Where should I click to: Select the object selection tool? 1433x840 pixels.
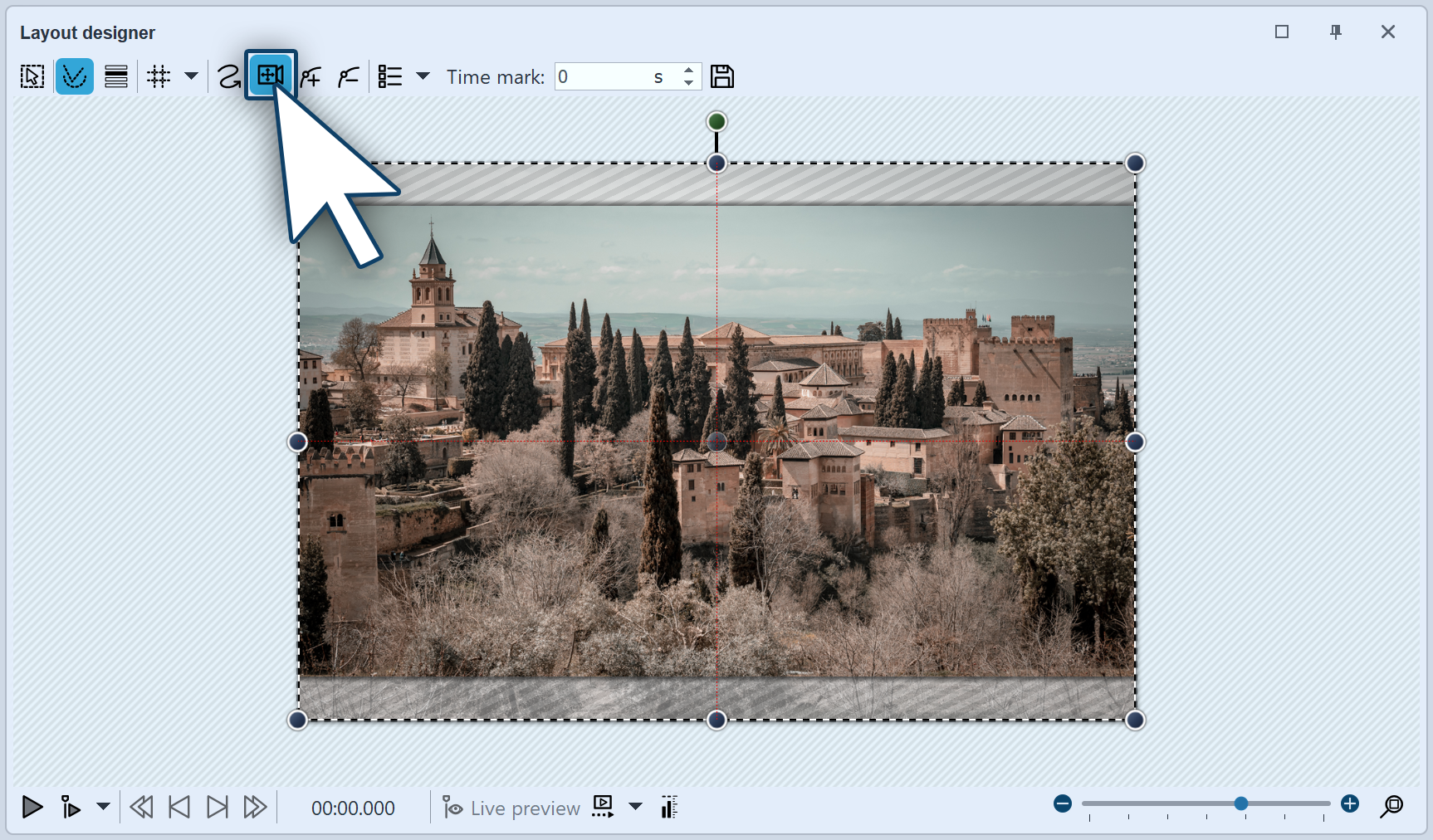(32, 76)
